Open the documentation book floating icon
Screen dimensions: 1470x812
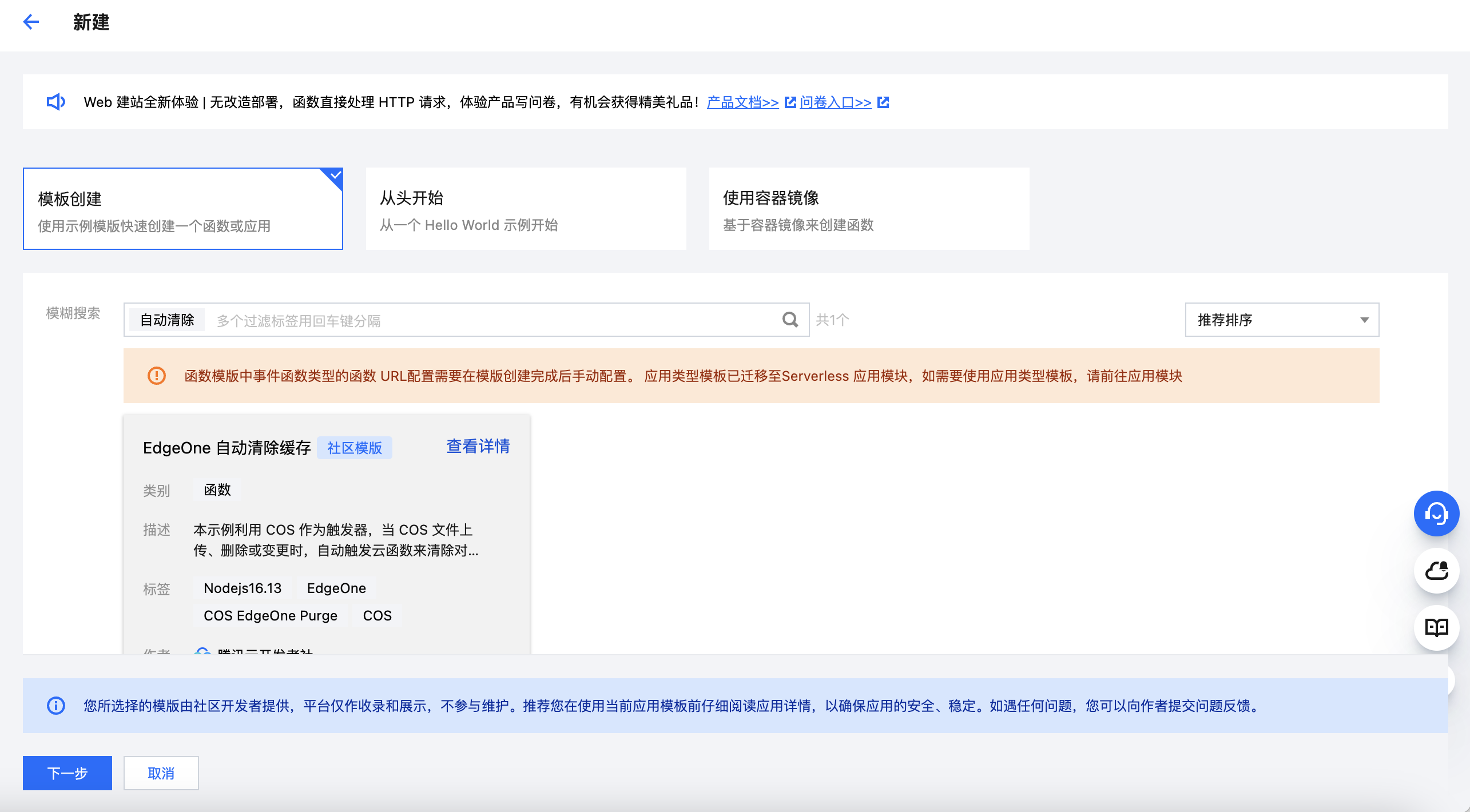(1436, 628)
